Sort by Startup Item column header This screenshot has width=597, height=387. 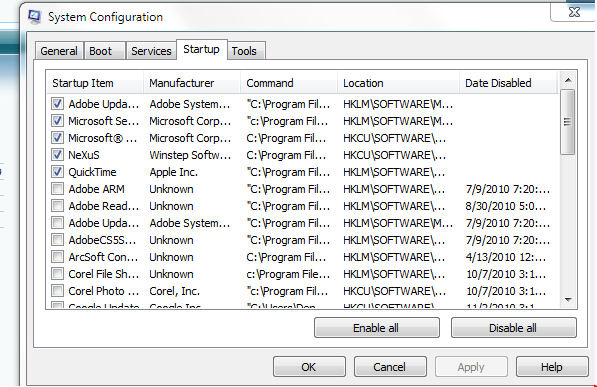[95, 83]
